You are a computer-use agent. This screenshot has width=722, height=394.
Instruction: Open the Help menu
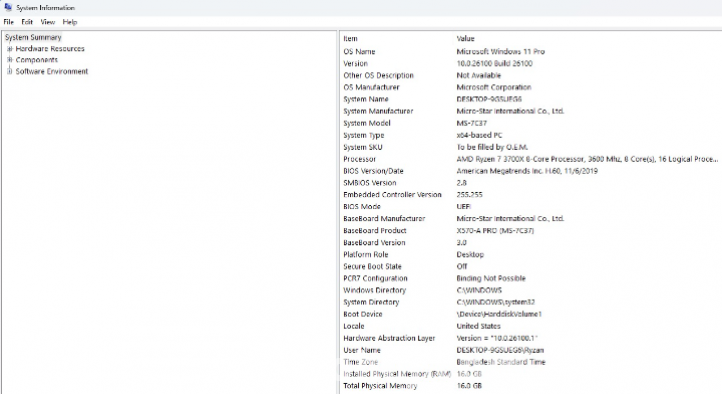(70, 22)
